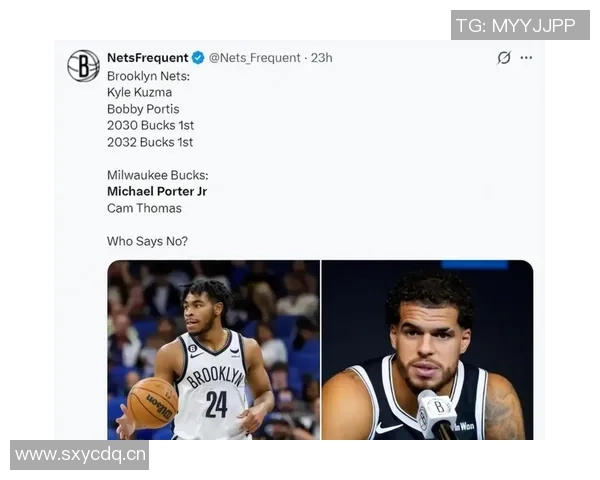Click the Milwaukee Bucks: heading text
Viewport: 600px width, 480px height.
click(158, 175)
